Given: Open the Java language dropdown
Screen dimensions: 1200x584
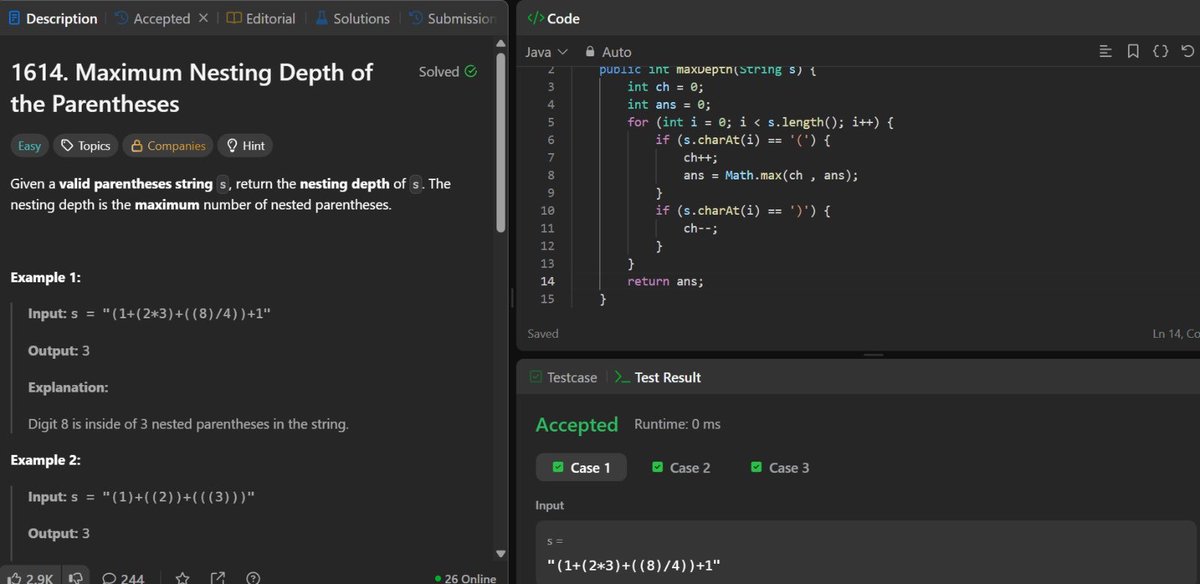Looking at the screenshot, I should pos(546,51).
